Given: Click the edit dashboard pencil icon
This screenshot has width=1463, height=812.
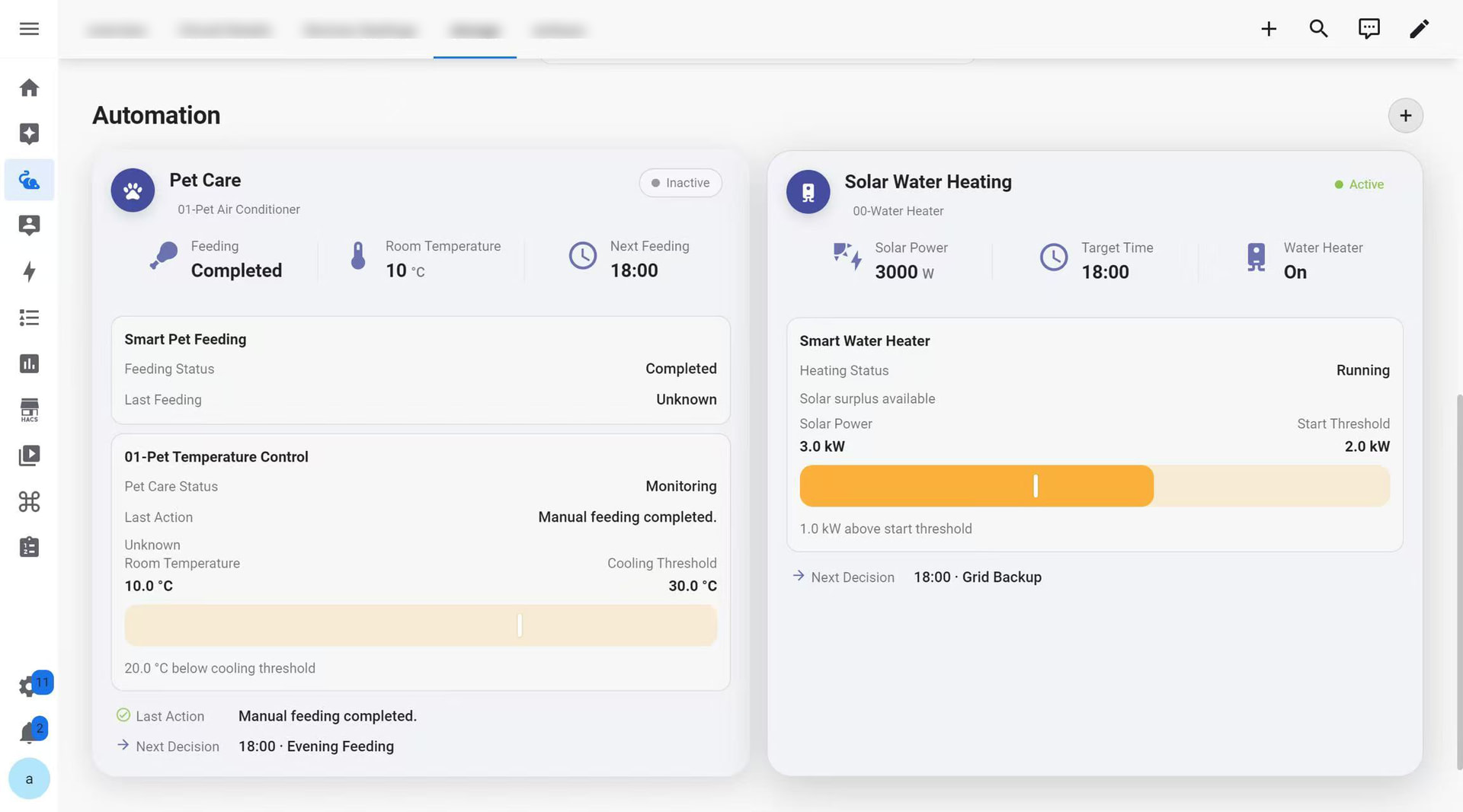Looking at the screenshot, I should click(1419, 29).
